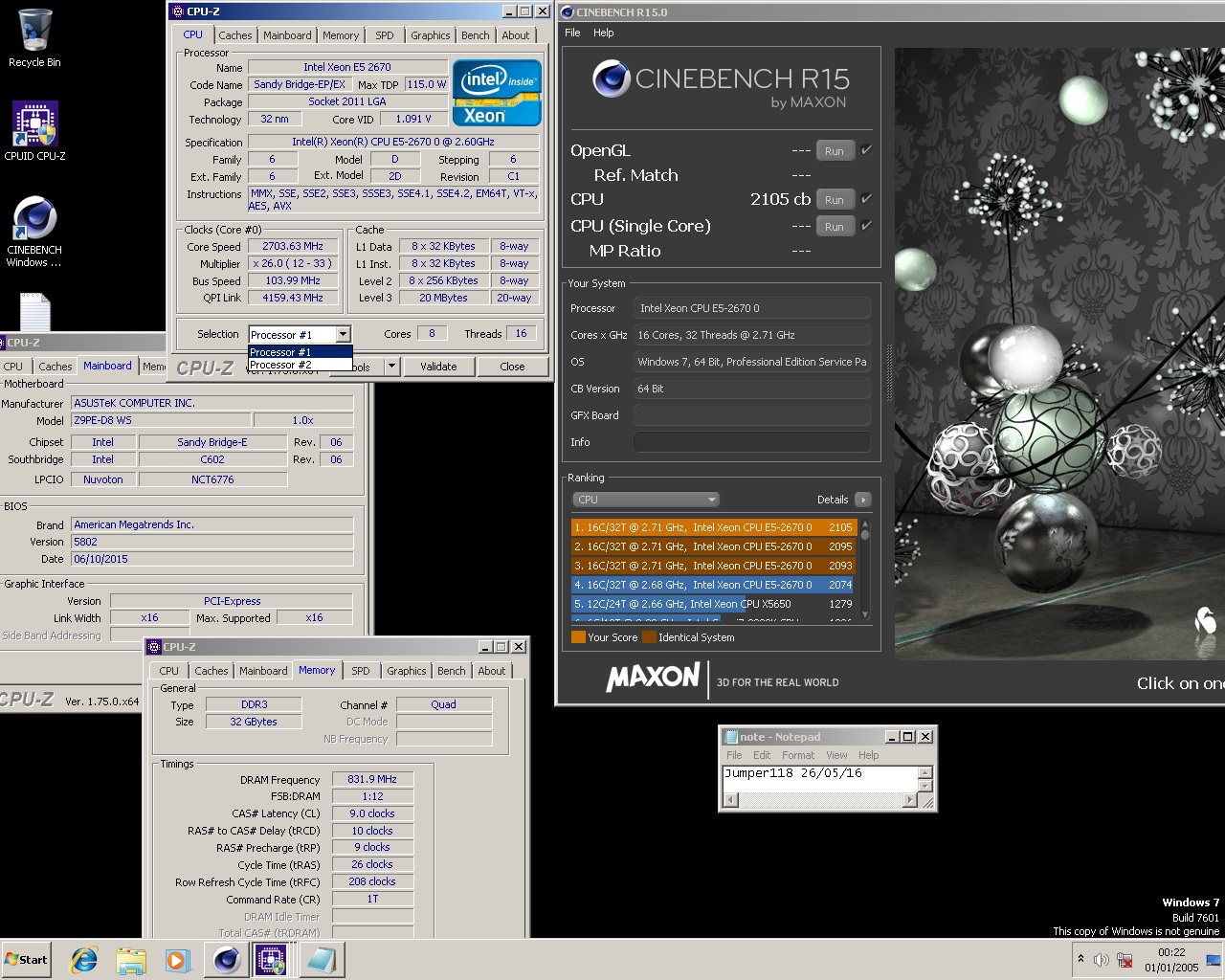Click the MAXON logo in Cinebench
The height and width of the screenshot is (980, 1225).
click(653, 678)
